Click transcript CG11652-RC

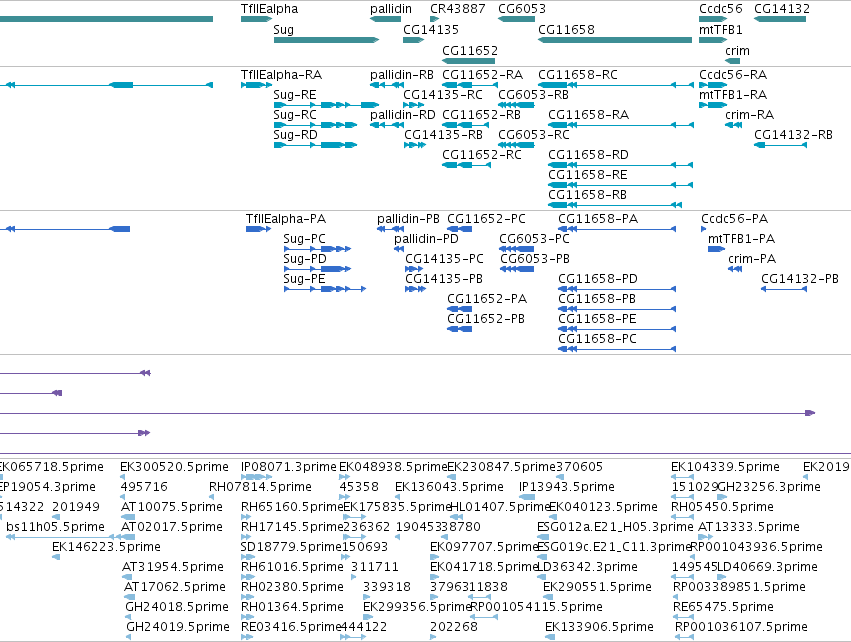(482, 155)
